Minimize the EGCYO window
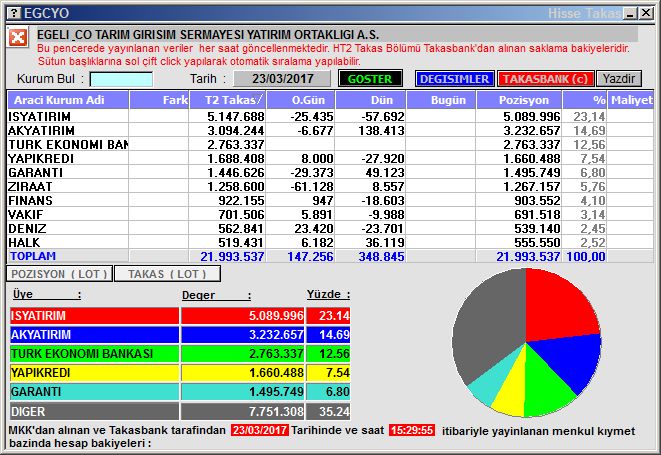661x455 pixels. pos(631,13)
